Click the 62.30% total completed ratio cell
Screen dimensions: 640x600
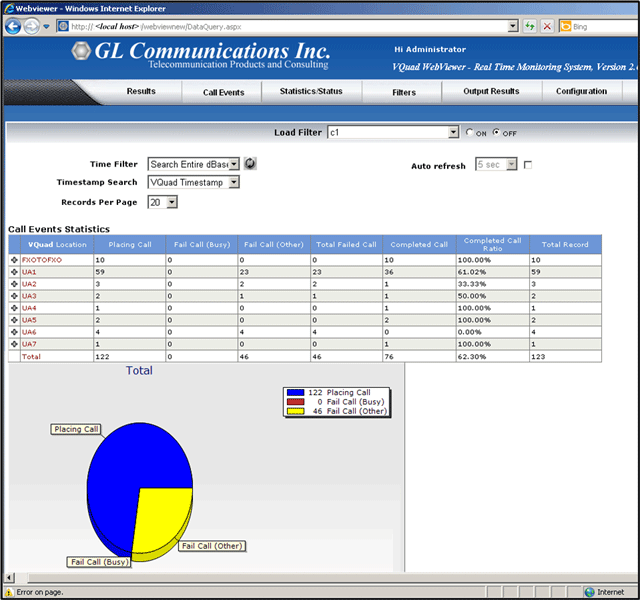coord(493,356)
